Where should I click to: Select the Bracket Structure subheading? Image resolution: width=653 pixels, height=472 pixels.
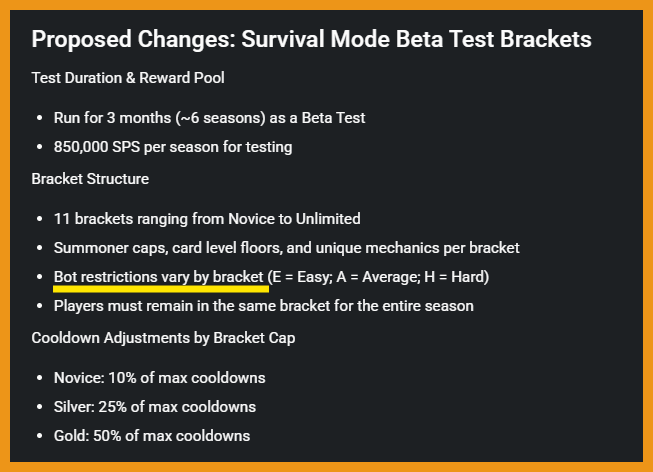click(90, 179)
